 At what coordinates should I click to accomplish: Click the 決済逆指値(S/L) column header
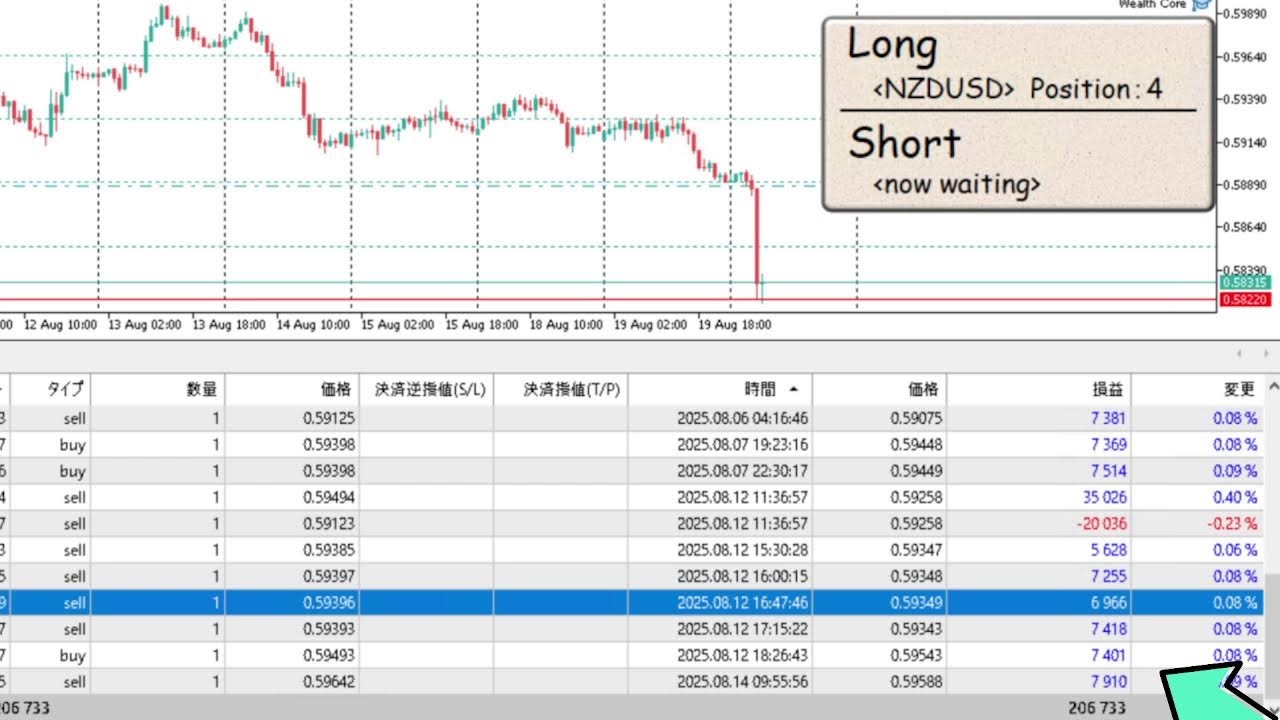pyautogui.click(x=429, y=389)
